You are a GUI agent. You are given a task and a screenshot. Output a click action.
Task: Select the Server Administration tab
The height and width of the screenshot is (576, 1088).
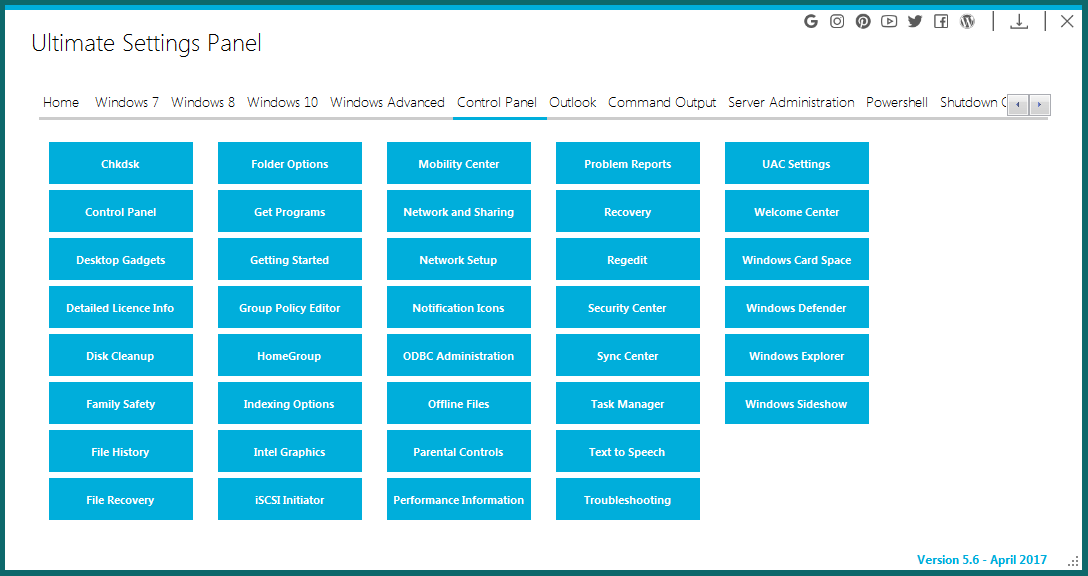click(791, 102)
